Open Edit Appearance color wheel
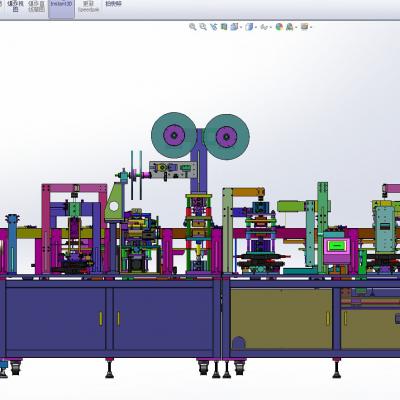 pos(279,27)
